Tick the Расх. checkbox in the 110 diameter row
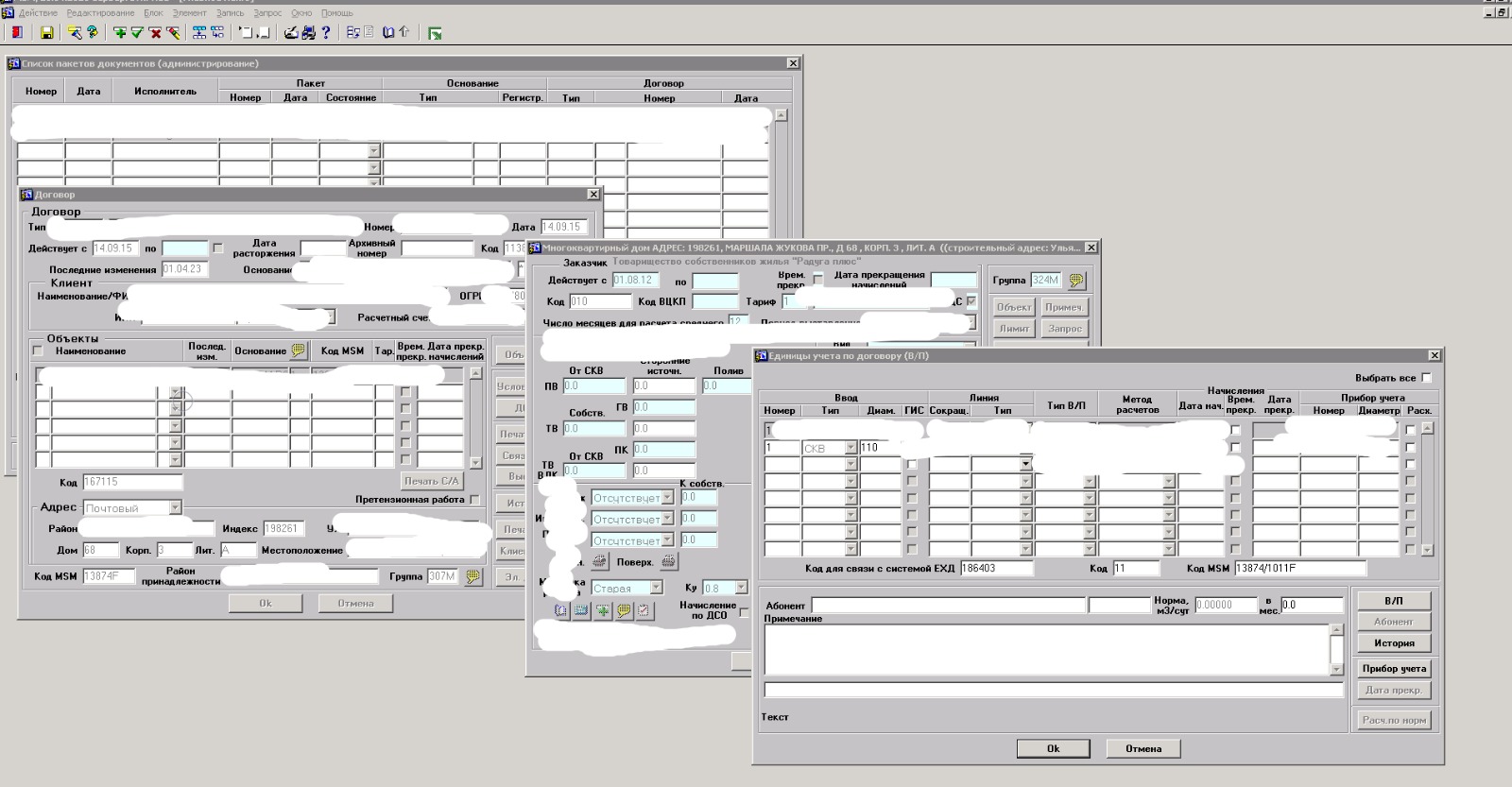The image size is (1512, 787). click(1410, 448)
